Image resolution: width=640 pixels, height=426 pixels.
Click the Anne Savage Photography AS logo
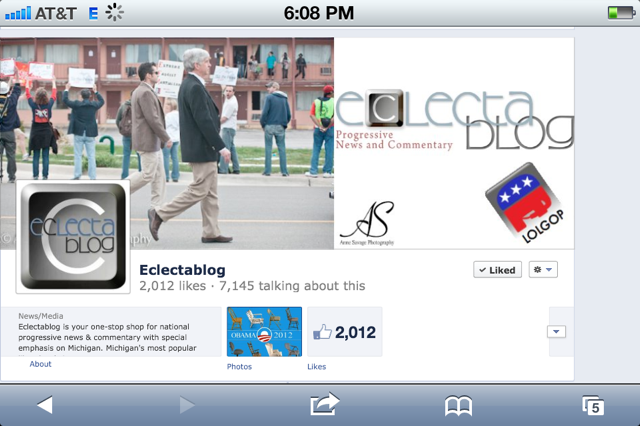point(367,223)
